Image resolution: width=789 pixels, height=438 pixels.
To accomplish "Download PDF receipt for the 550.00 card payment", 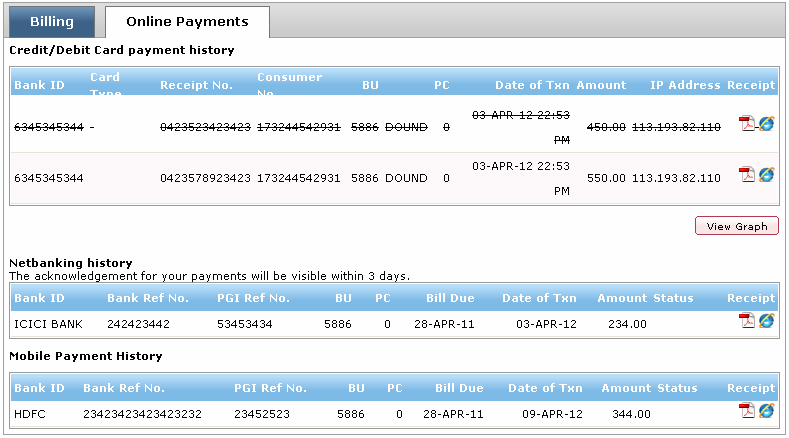I will 746,175.
